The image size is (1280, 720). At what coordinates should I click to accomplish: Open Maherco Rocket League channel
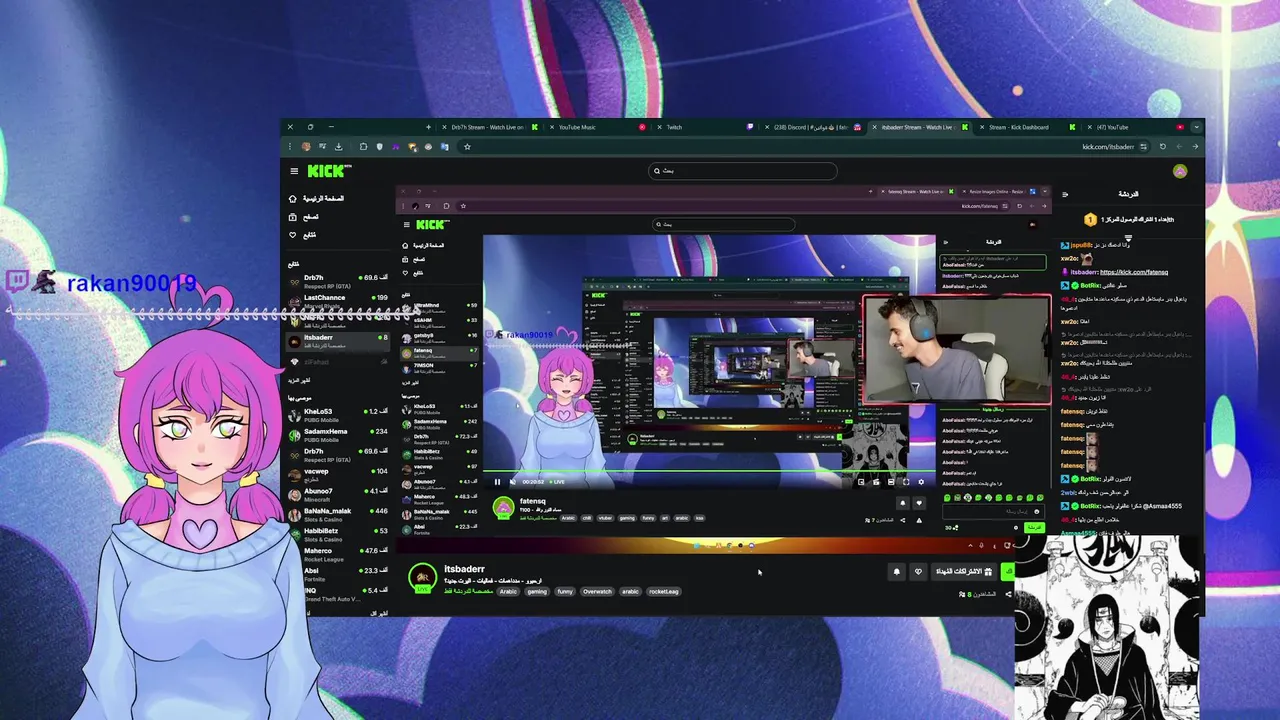tap(339, 554)
